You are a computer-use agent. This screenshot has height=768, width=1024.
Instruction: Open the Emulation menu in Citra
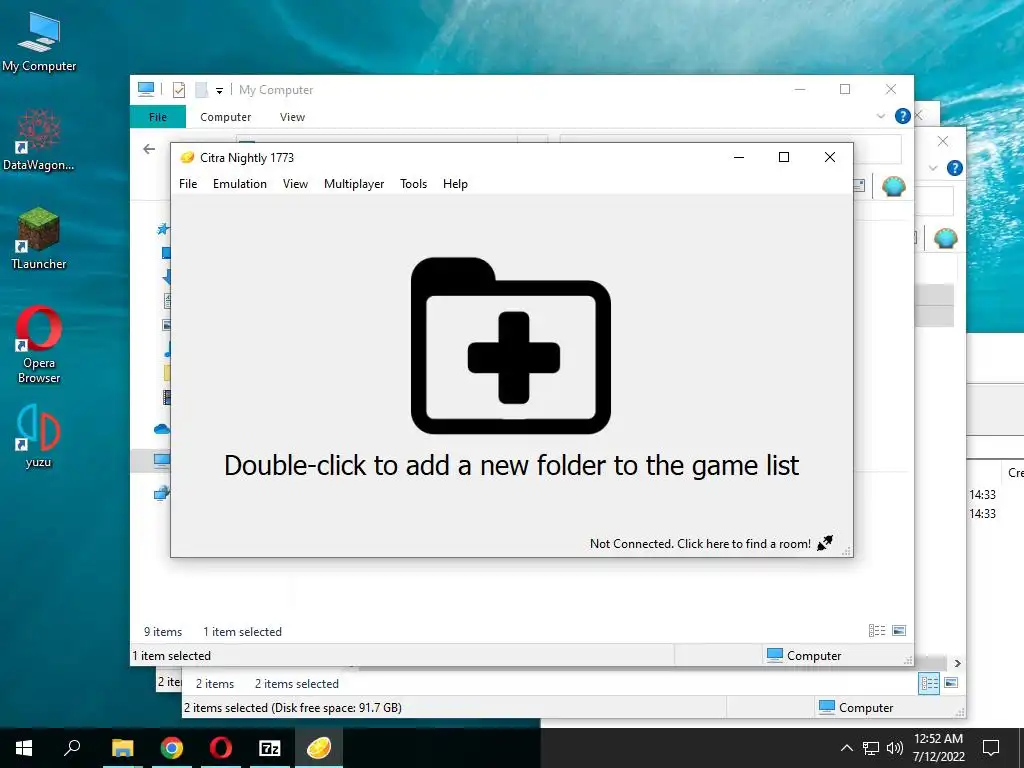click(x=240, y=184)
